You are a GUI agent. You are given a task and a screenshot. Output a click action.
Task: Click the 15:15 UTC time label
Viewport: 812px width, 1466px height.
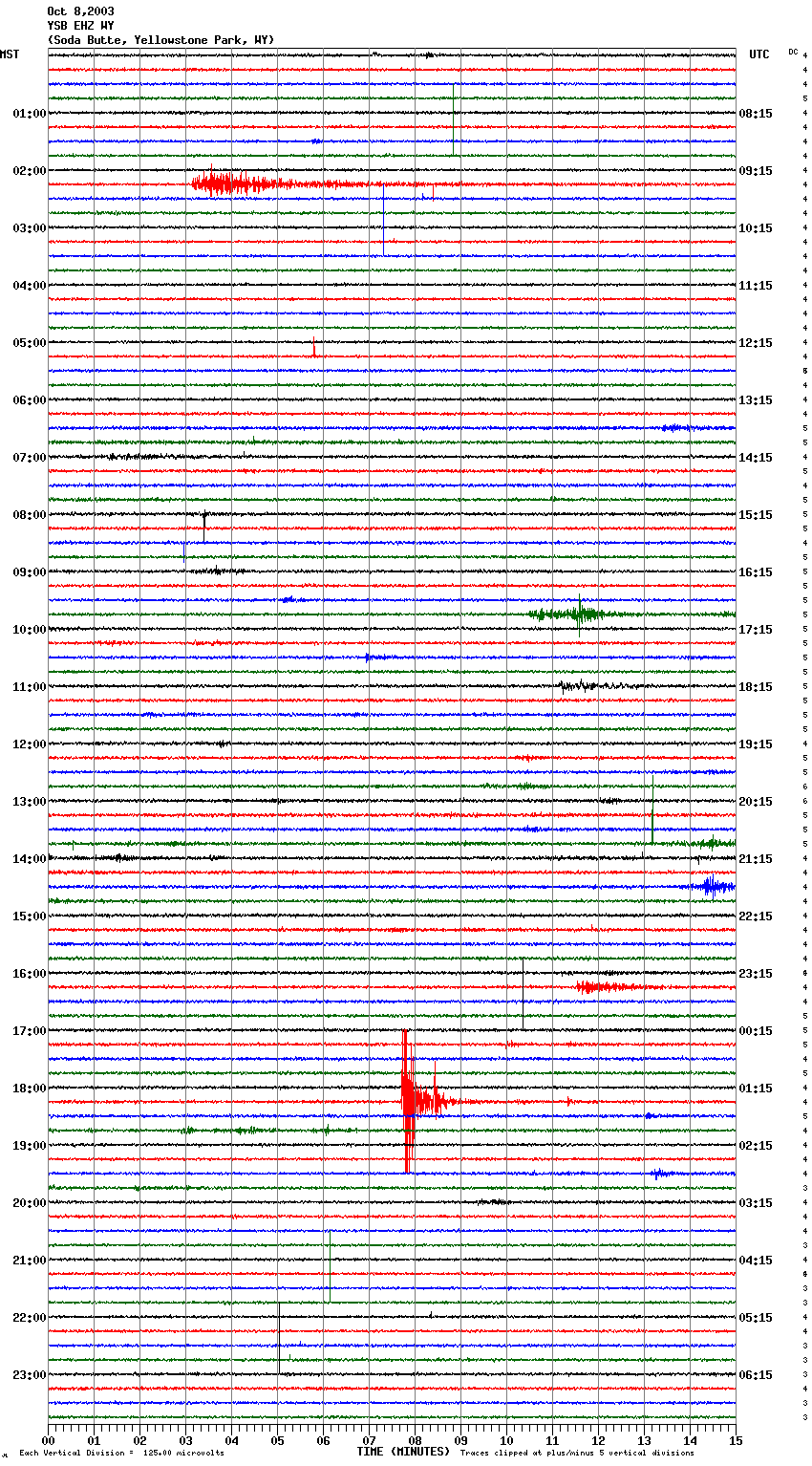point(756,515)
